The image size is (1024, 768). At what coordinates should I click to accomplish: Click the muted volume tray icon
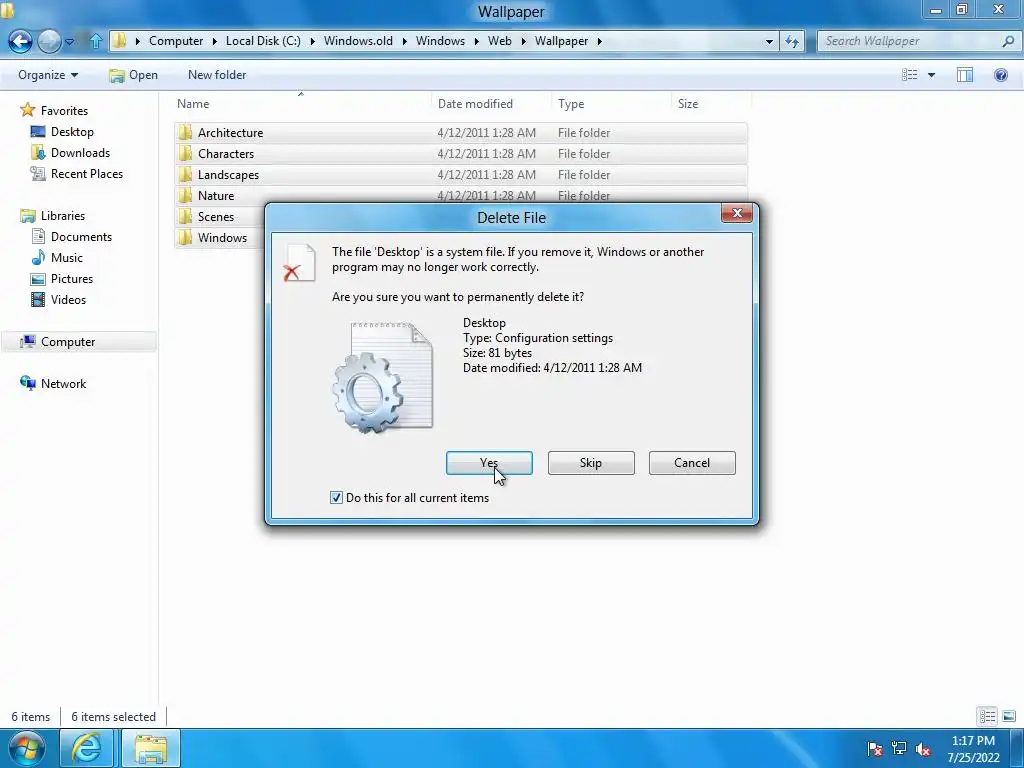click(923, 748)
